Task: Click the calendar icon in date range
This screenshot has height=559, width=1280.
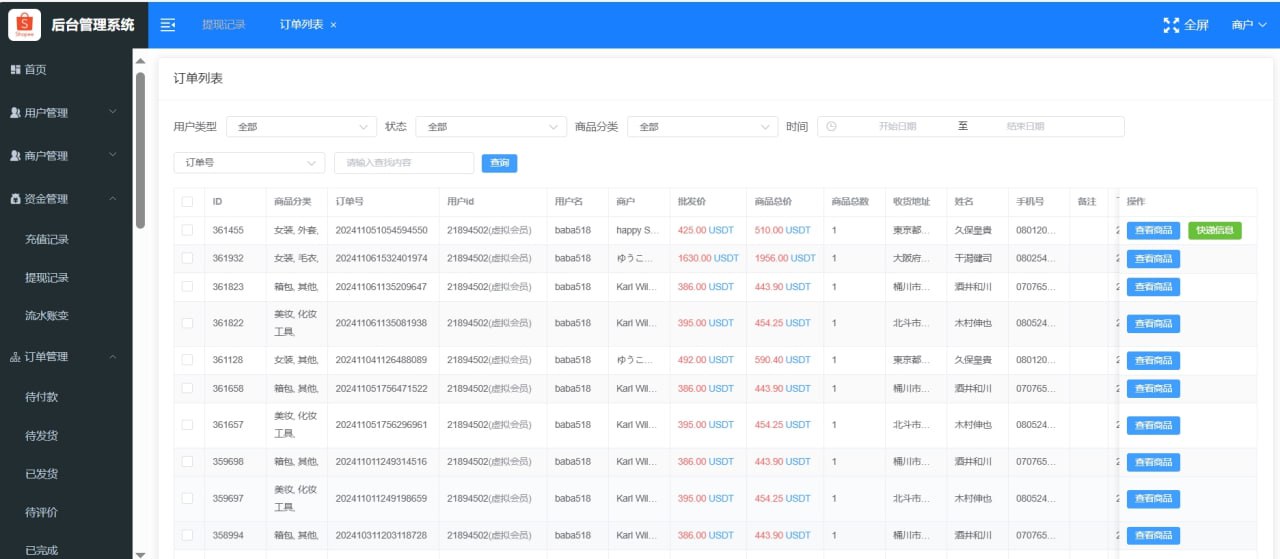Action: point(831,127)
